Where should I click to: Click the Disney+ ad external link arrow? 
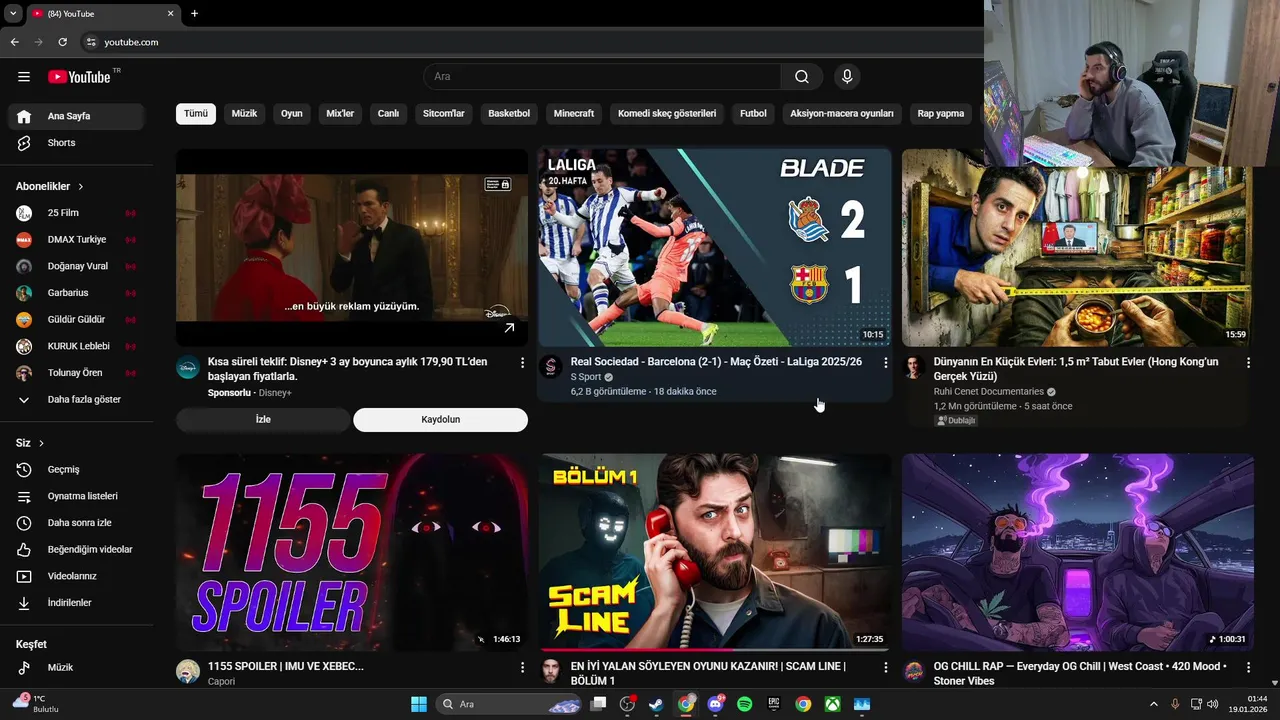[x=509, y=328]
